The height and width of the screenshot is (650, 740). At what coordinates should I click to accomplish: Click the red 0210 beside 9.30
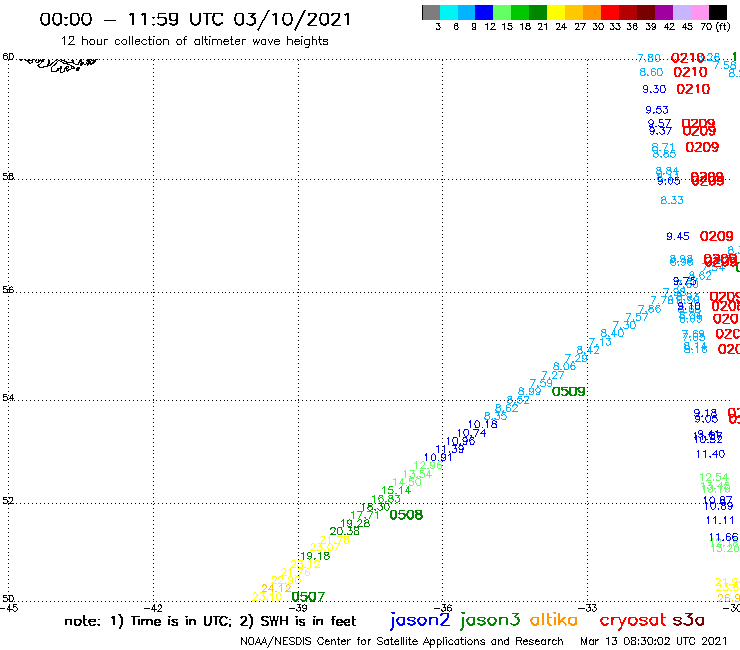[x=693, y=89]
